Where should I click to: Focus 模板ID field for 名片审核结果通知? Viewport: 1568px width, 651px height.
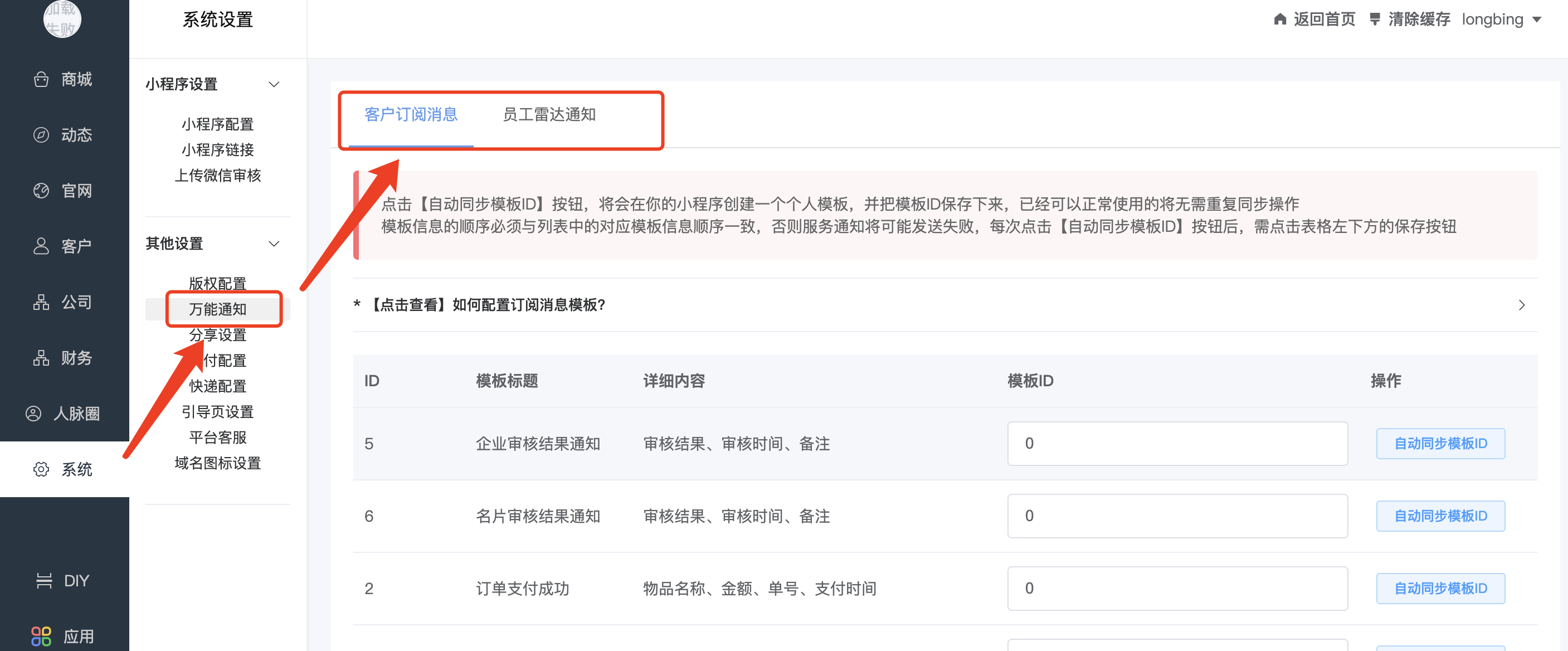[1177, 516]
